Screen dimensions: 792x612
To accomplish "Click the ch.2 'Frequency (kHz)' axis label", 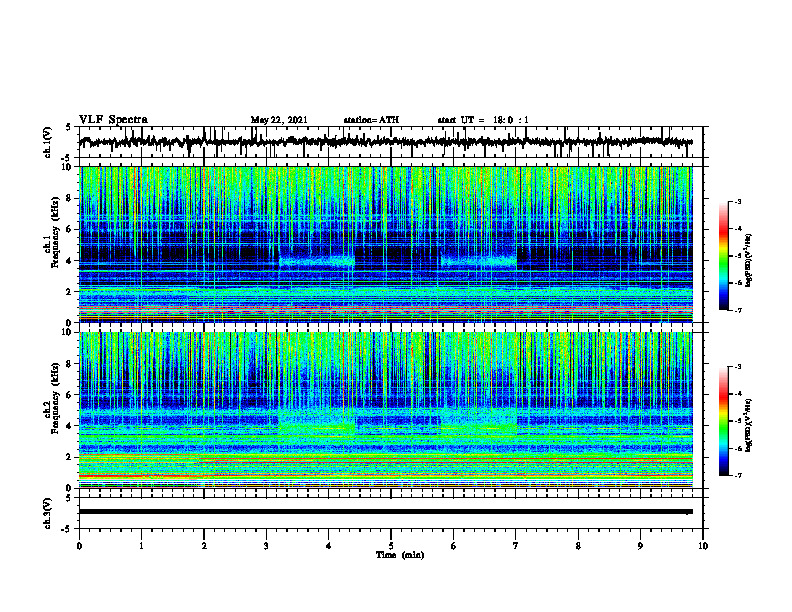I will point(55,398).
